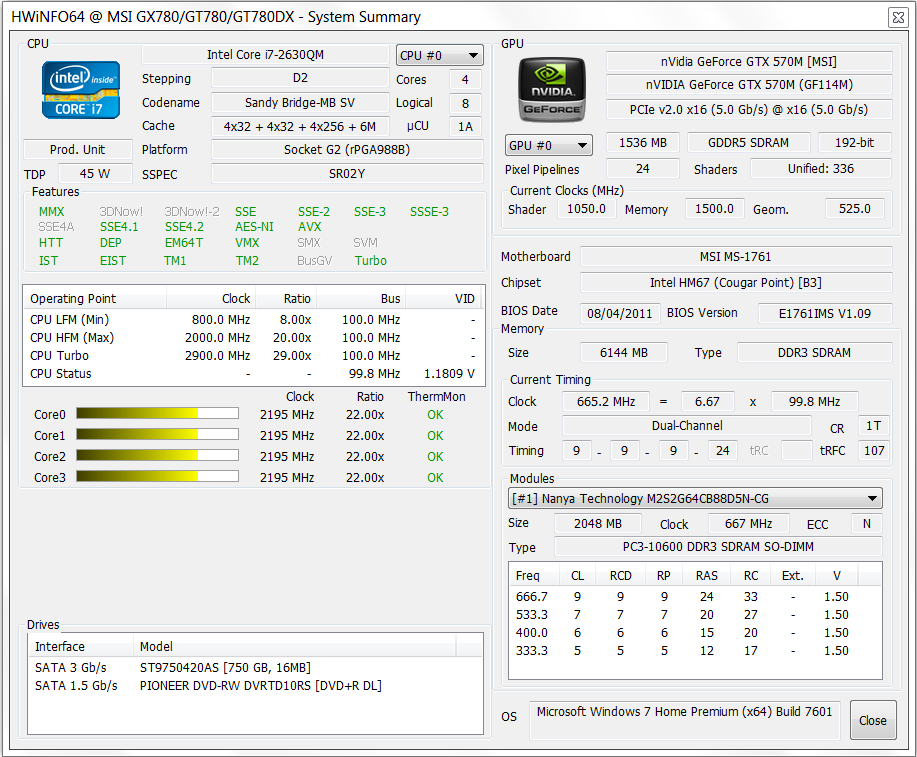This screenshot has height=757, width=917.
Task: Click the Unified: 336 shaders value
Action: pos(821,168)
